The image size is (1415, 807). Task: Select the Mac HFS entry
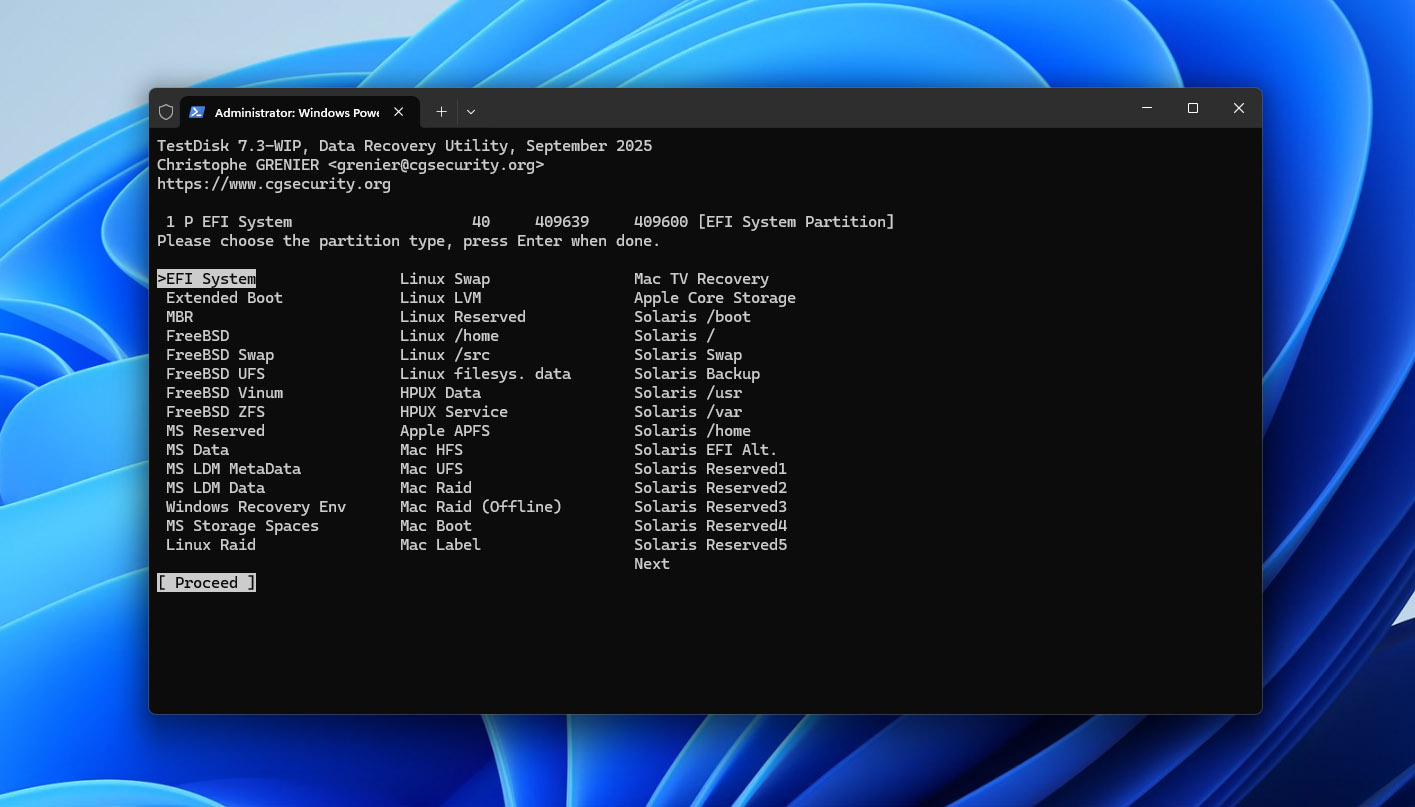pos(431,450)
